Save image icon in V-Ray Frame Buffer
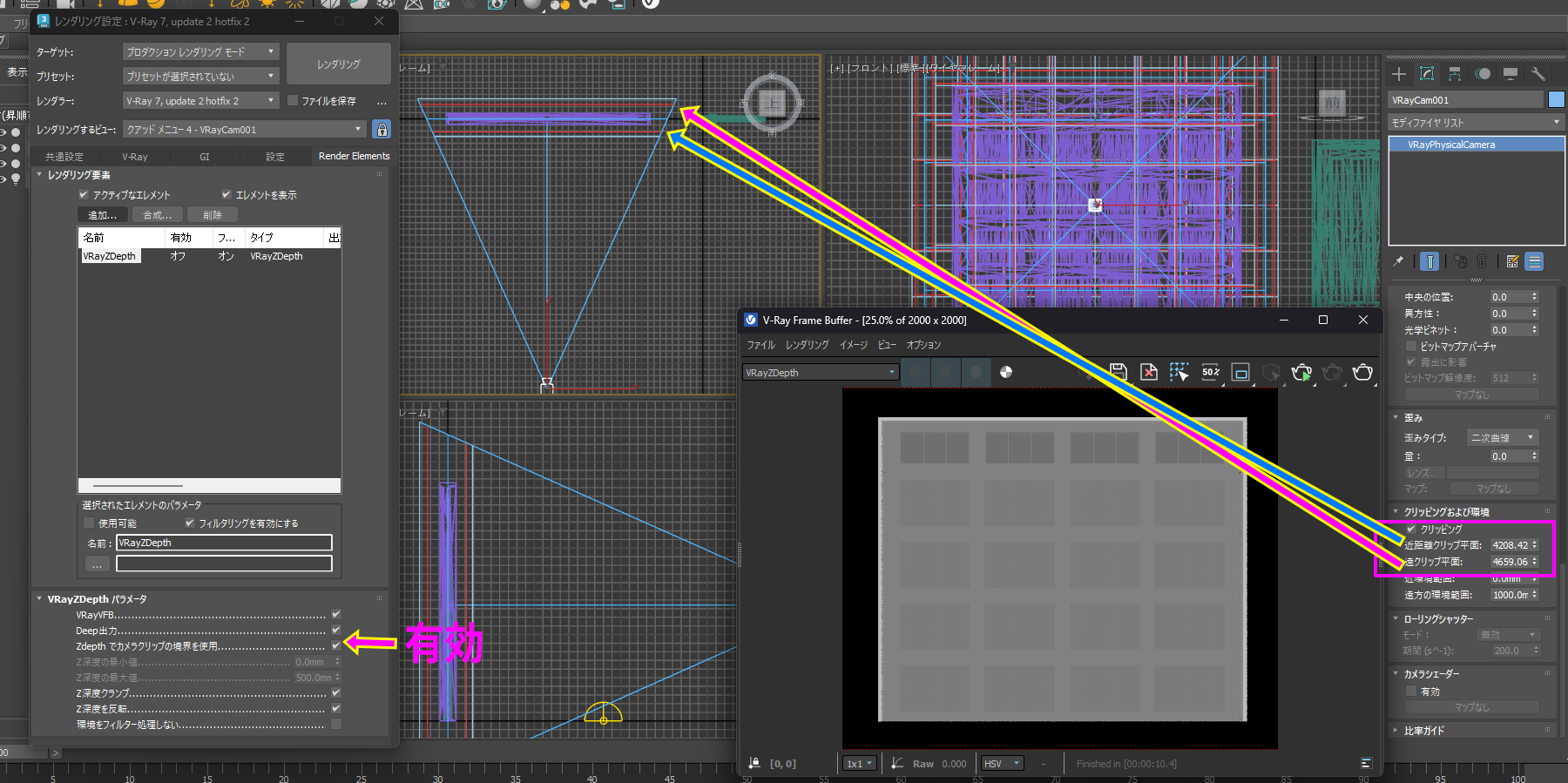The height and width of the screenshot is (783, 1568). (x=1118, y=373)
